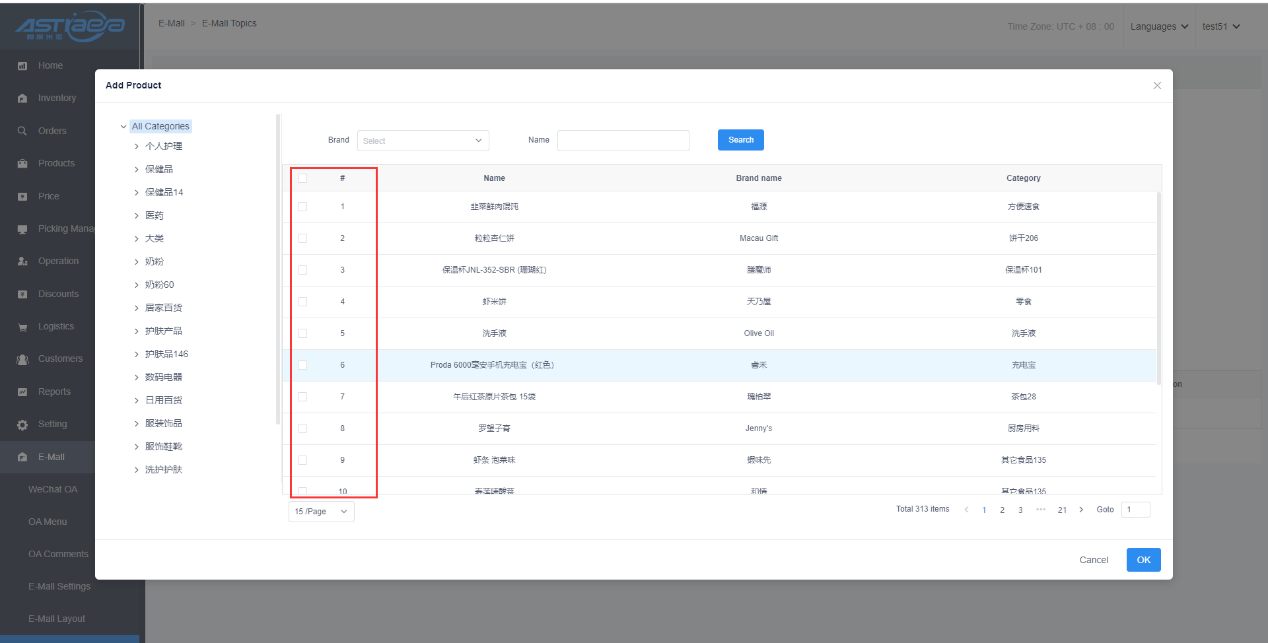Image resolution: width=1268 pixels, height=643 pixels.
Task: Click the Customers sidebar icon
Action: point(22,359)
